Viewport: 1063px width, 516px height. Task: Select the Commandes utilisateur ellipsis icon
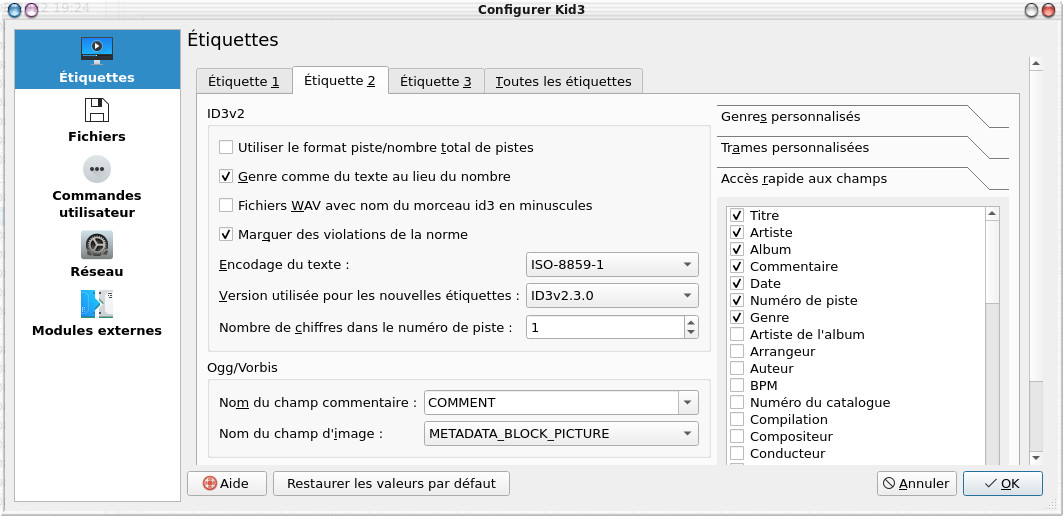96,169
